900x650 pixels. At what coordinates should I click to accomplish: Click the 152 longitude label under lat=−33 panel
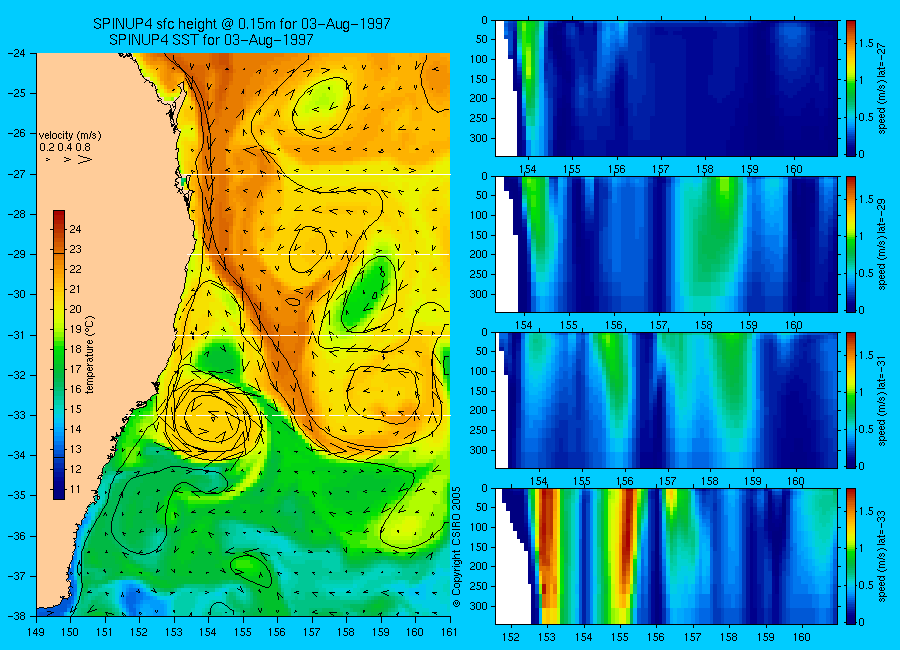pos(510,637)
